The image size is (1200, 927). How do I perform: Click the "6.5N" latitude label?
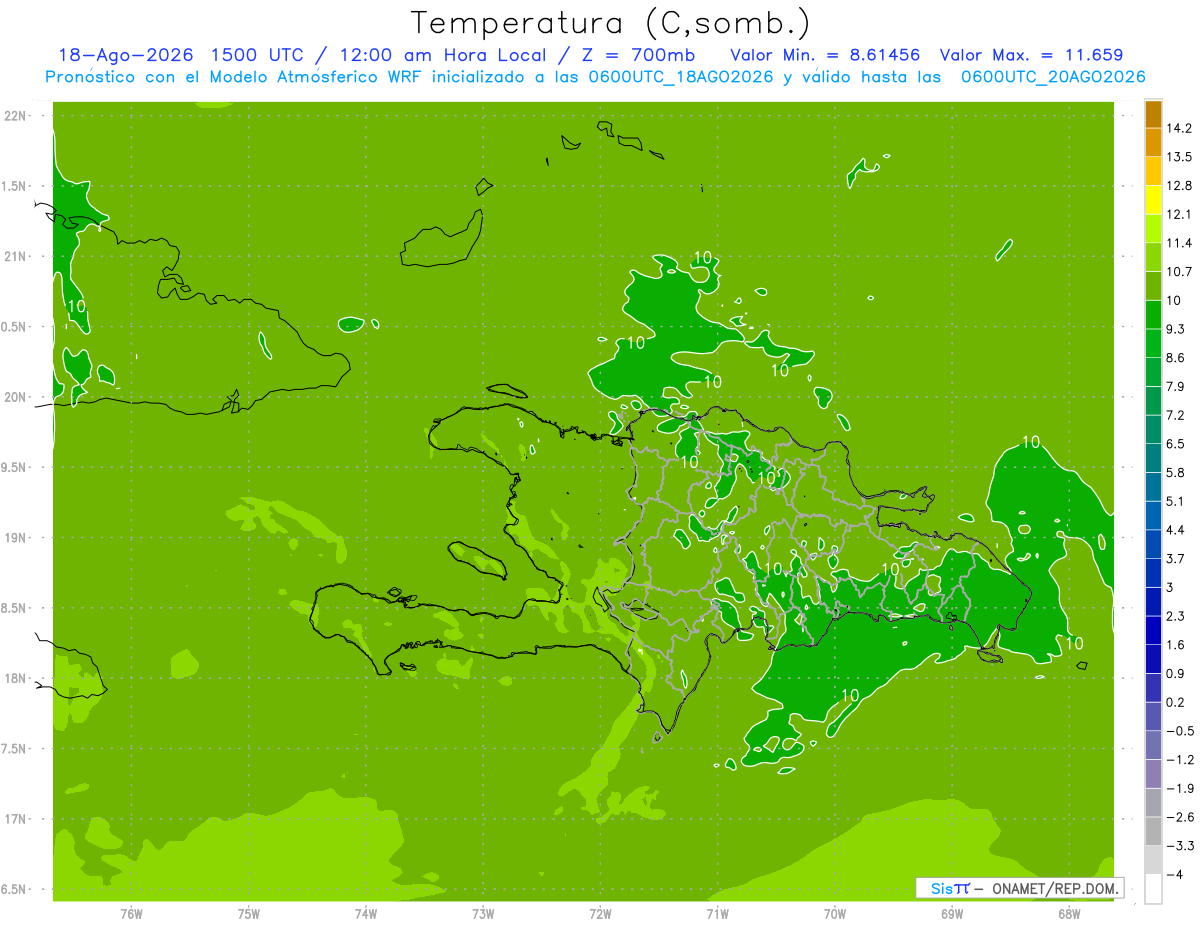pos(15,890)
